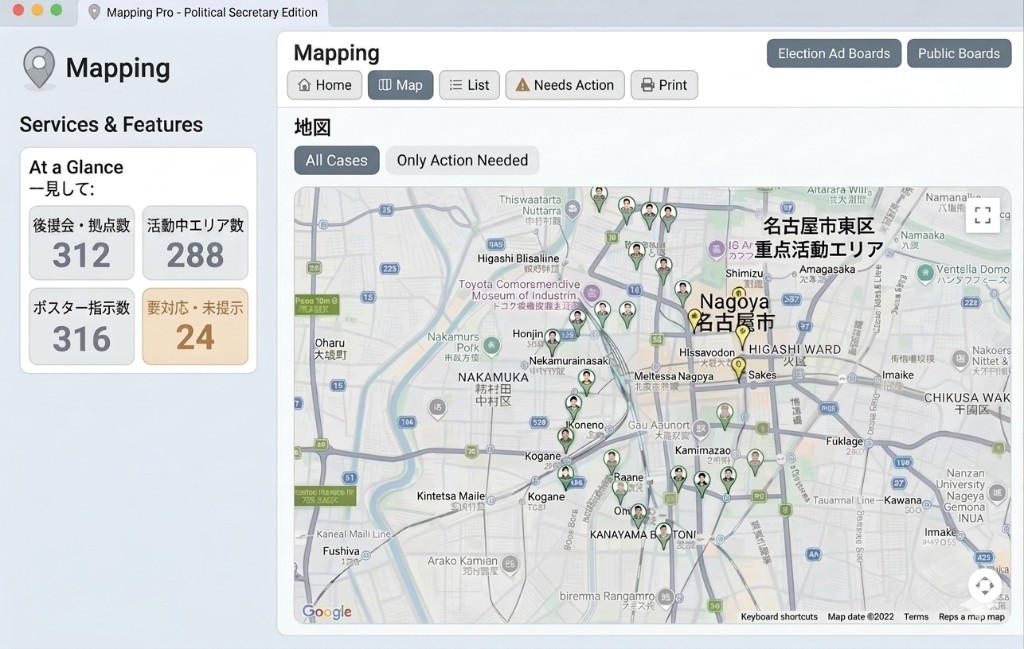Click the ポスター指示数 316 stat card
This screenshot has height=649, width=1024.
82,326
